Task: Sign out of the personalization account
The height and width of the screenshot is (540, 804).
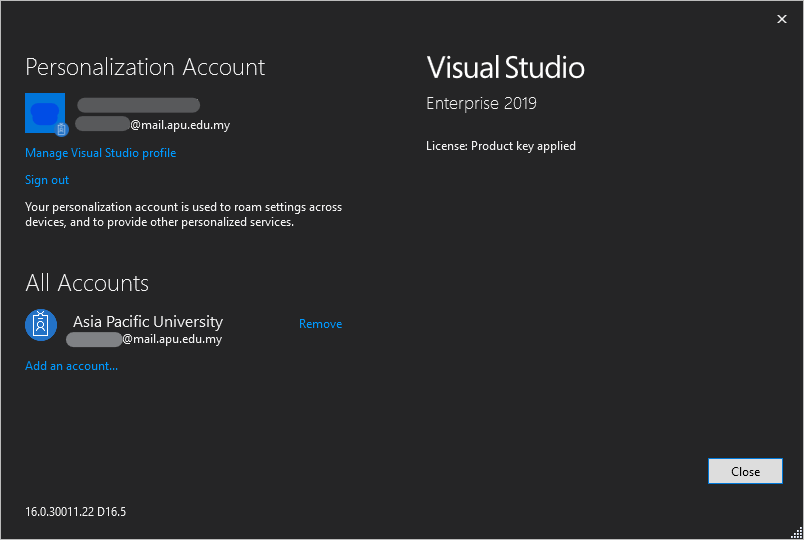Action: [47, 180]
